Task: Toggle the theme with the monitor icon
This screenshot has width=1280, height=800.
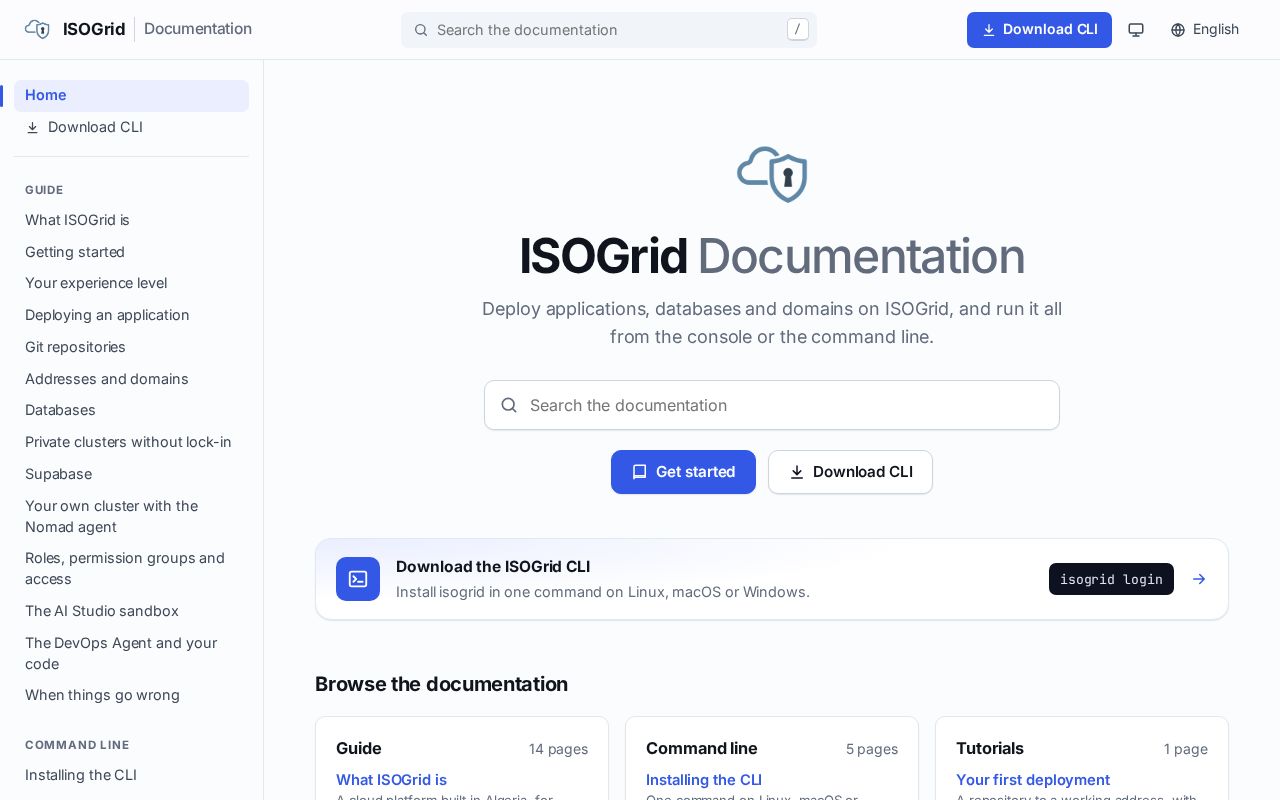Action: (x=1136, y=30)
